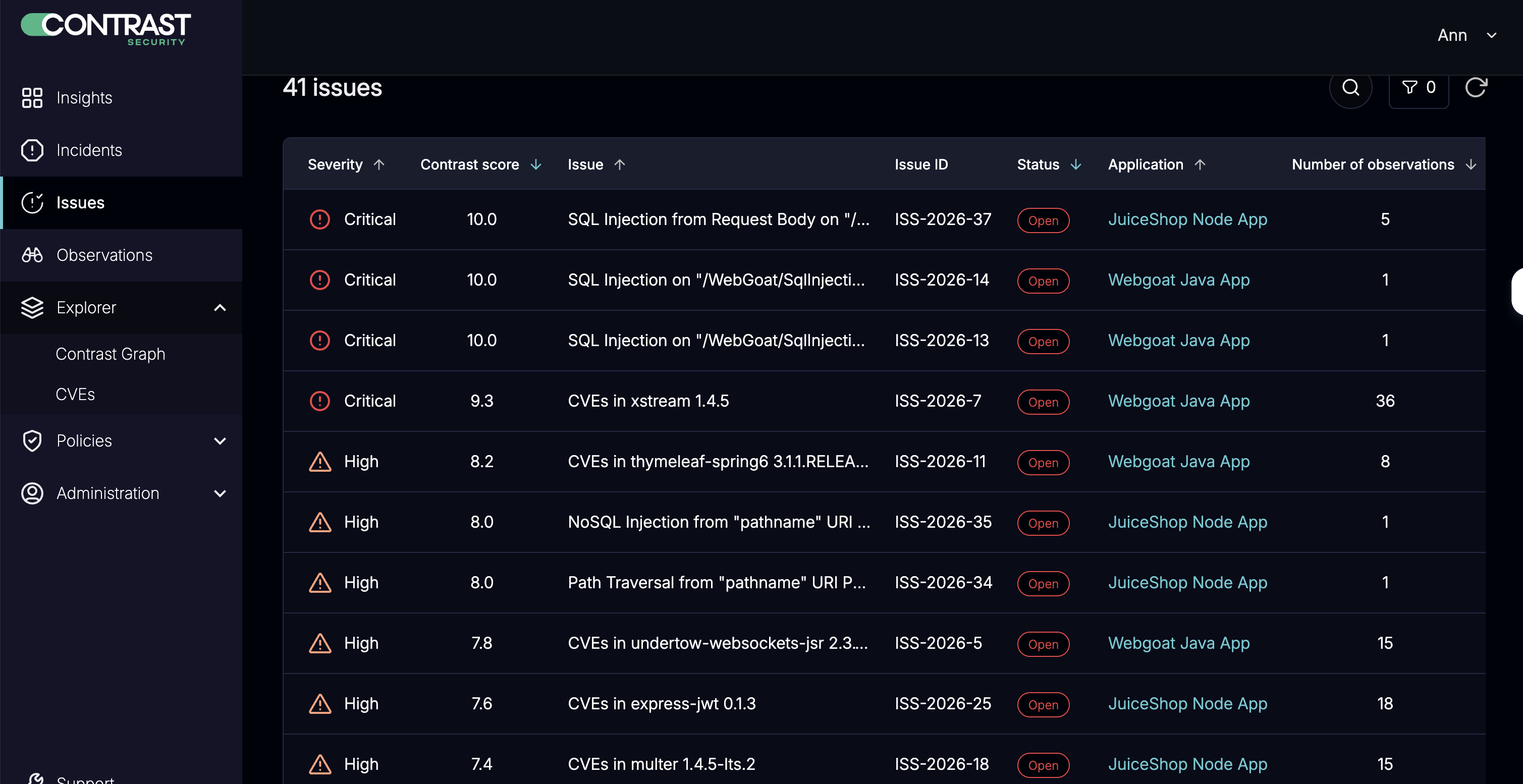Viewport: 1523px width, 784px height.
Task: Click the Incidents alert icon
Action: click(32, 150)
